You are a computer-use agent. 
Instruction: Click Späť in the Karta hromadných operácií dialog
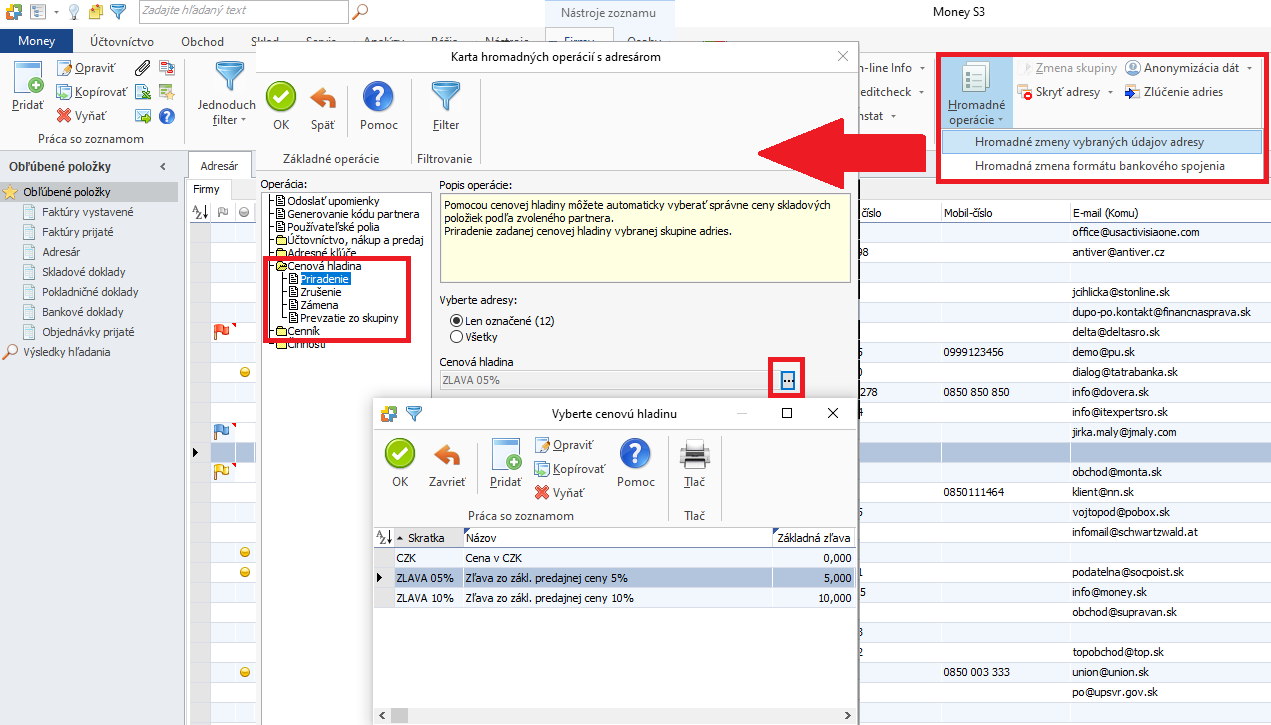click(323, 107)
